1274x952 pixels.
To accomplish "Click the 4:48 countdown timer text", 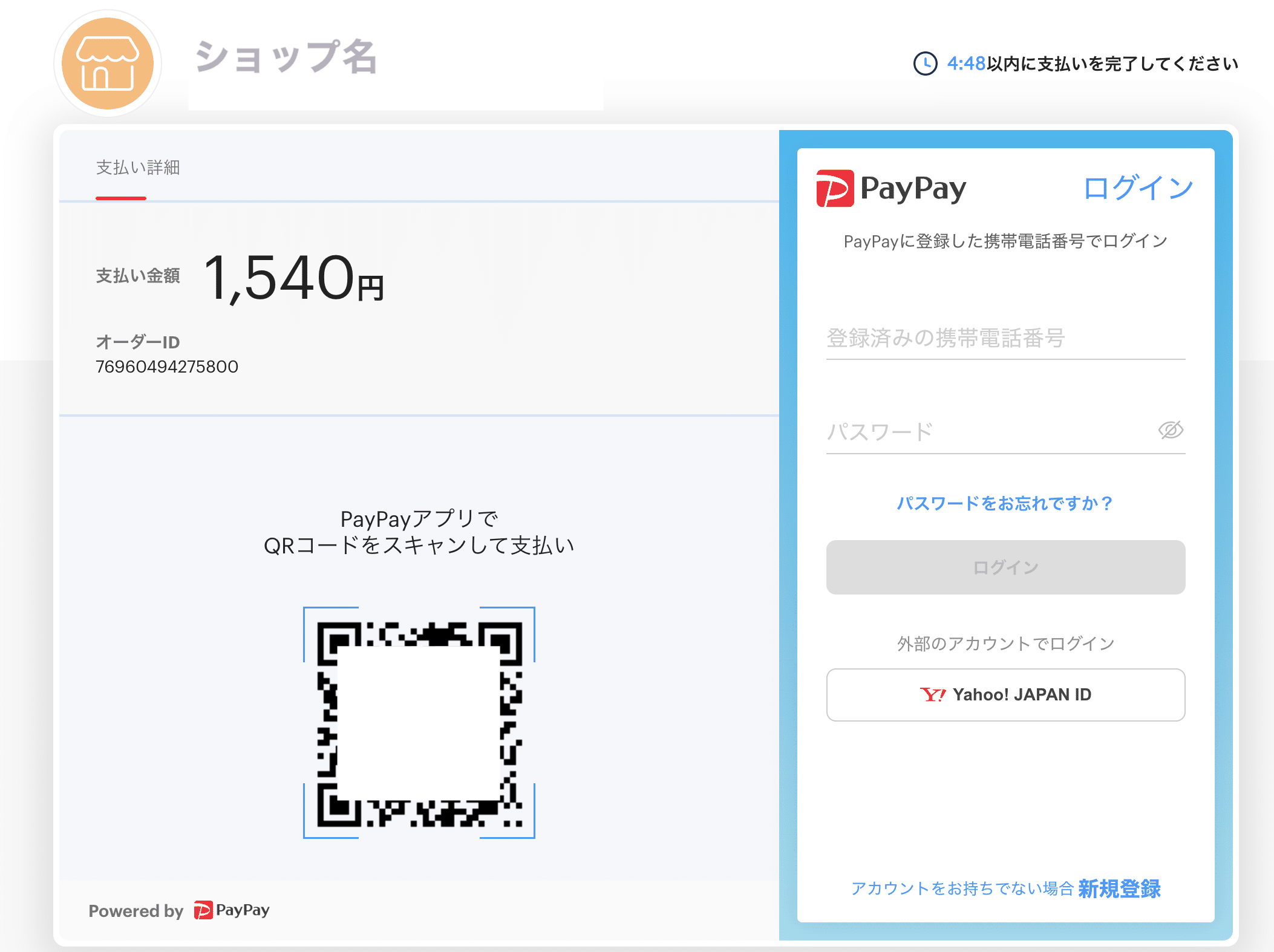I will 966,64.
